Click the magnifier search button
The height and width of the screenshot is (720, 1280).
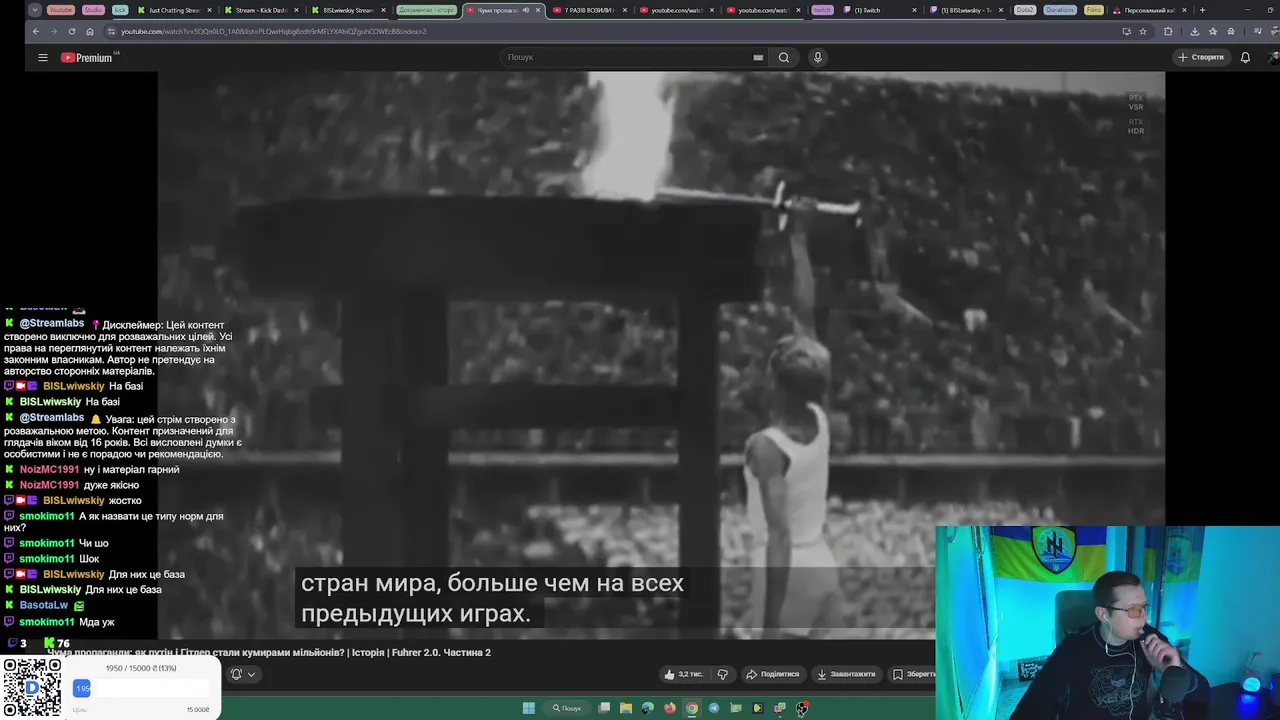coord(784,57)
